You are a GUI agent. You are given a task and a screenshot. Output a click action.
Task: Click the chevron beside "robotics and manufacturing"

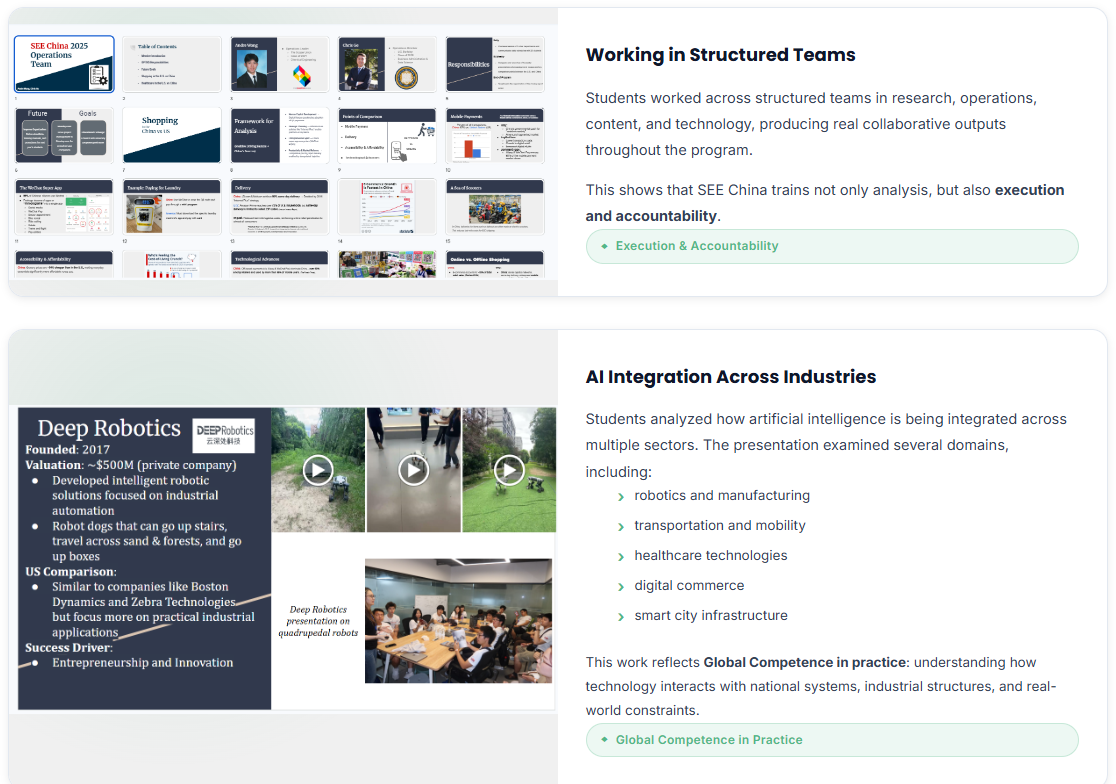[x=621, y=495]
